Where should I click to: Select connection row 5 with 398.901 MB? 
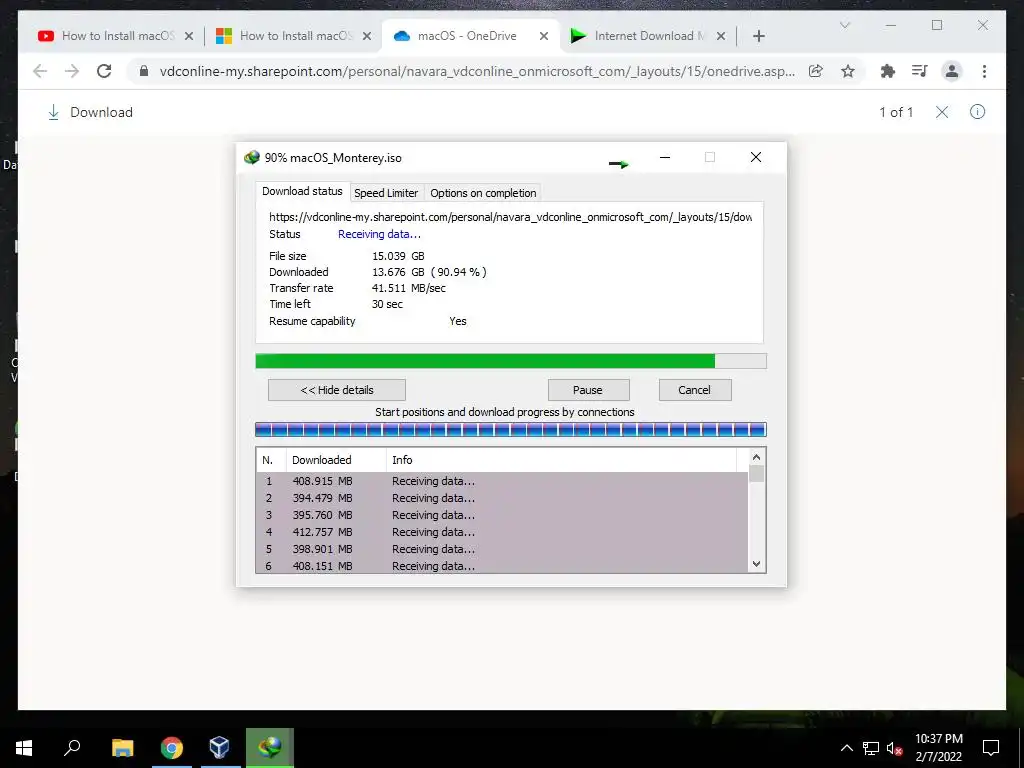click(502, 549)
